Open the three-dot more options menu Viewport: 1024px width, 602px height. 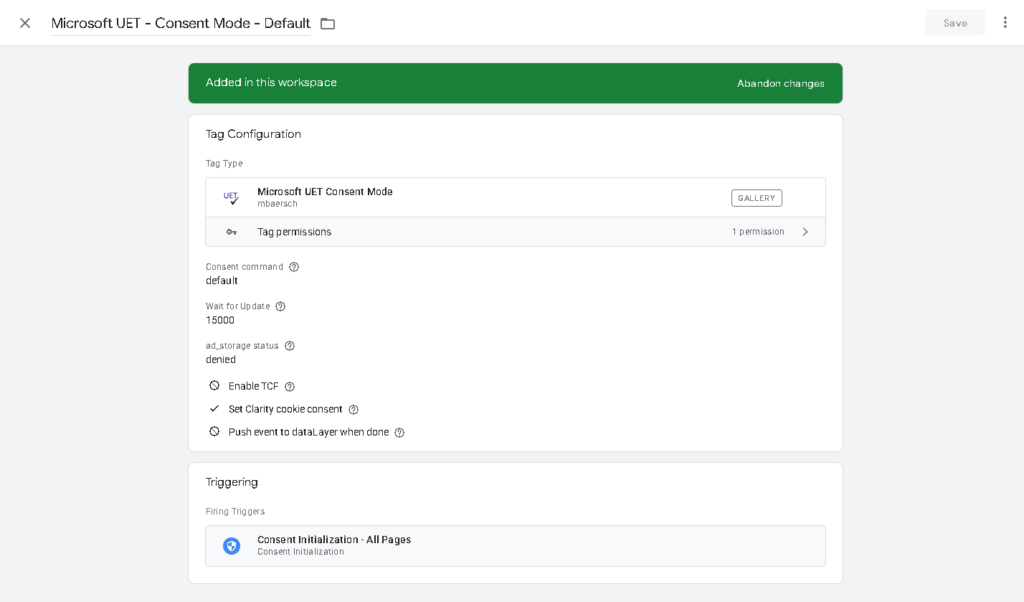[x=1005, y=22]
